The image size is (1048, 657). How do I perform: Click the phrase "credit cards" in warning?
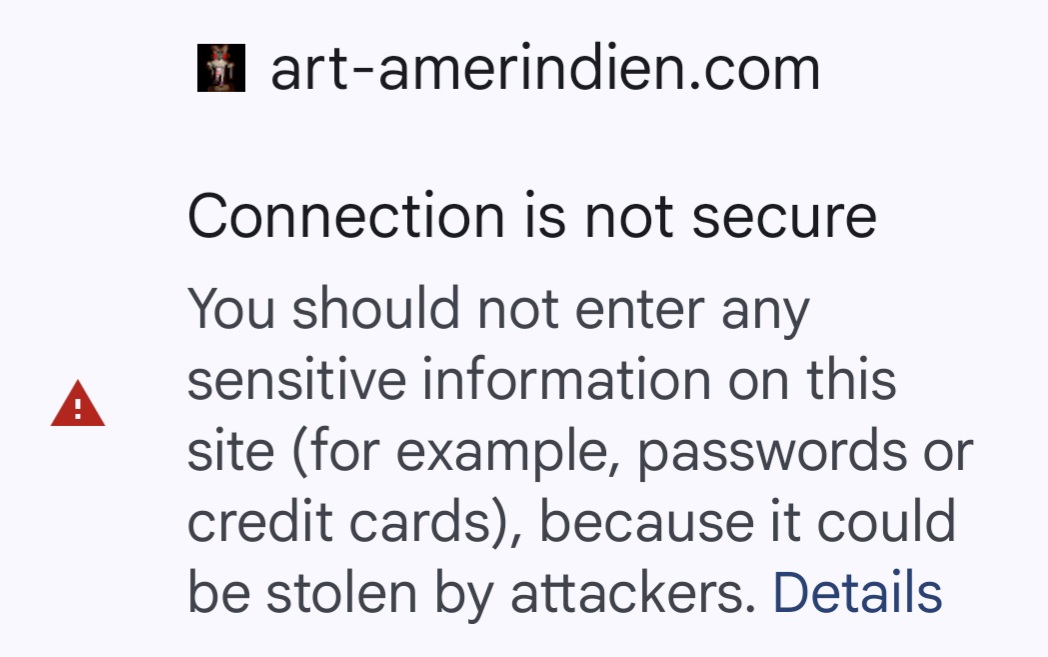[342, 522]
